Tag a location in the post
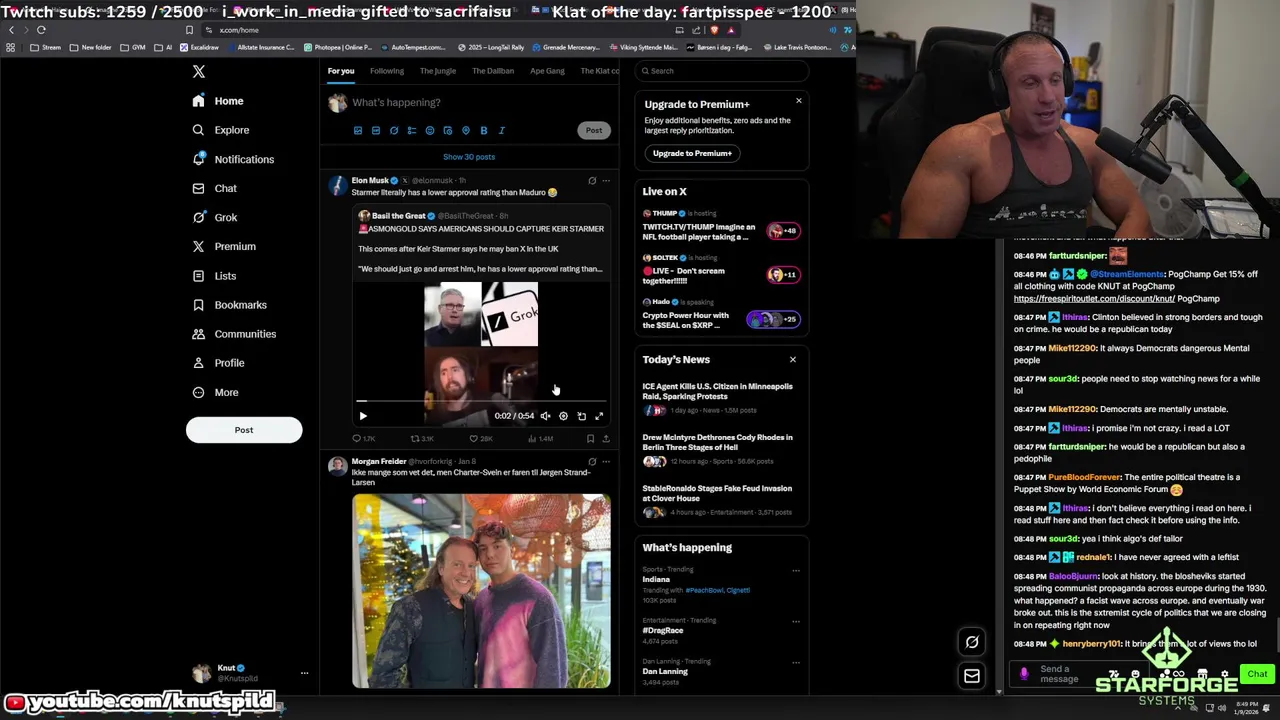The image size is (1280, 720). point(466,130)
